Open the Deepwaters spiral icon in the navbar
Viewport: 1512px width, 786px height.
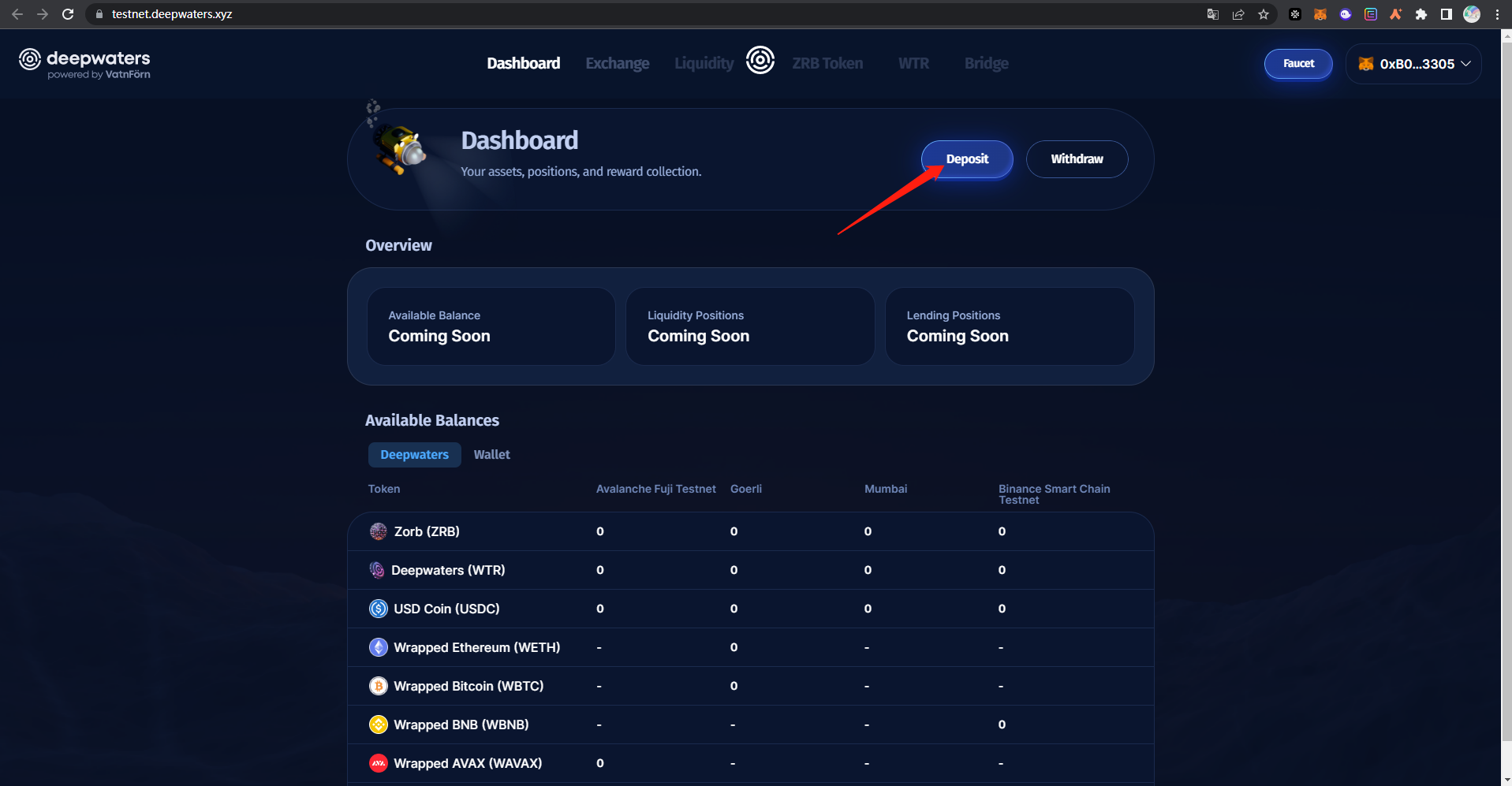pyautogui.click(x=760, y=60)
